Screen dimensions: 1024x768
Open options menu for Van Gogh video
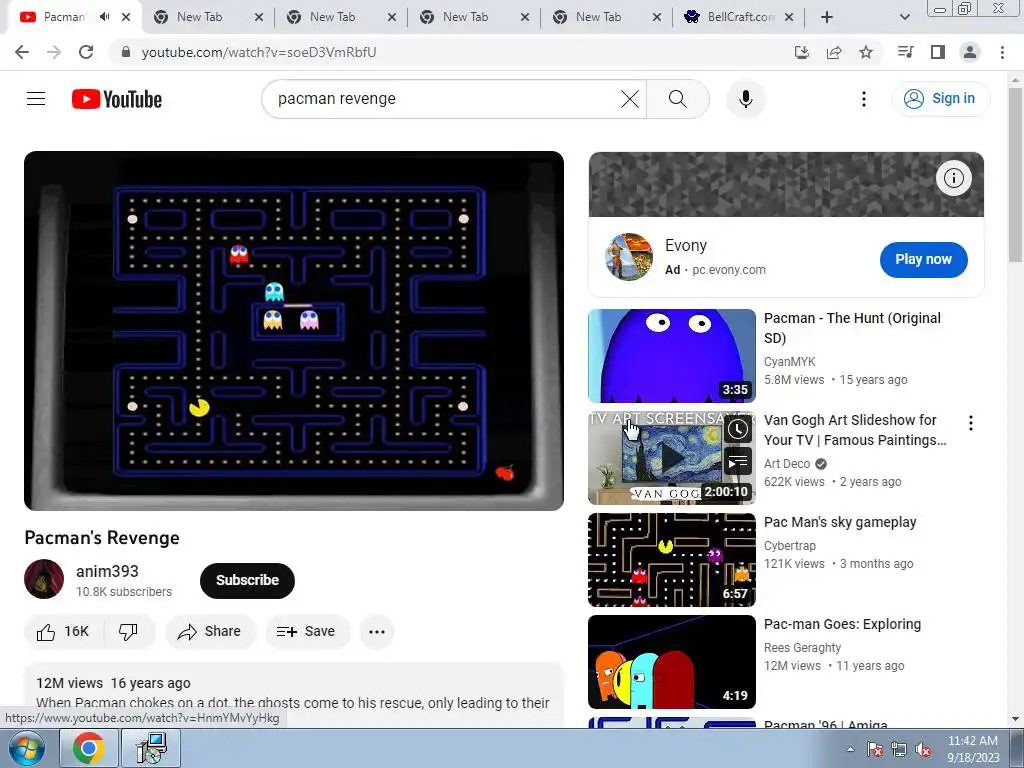coord(971,423)
